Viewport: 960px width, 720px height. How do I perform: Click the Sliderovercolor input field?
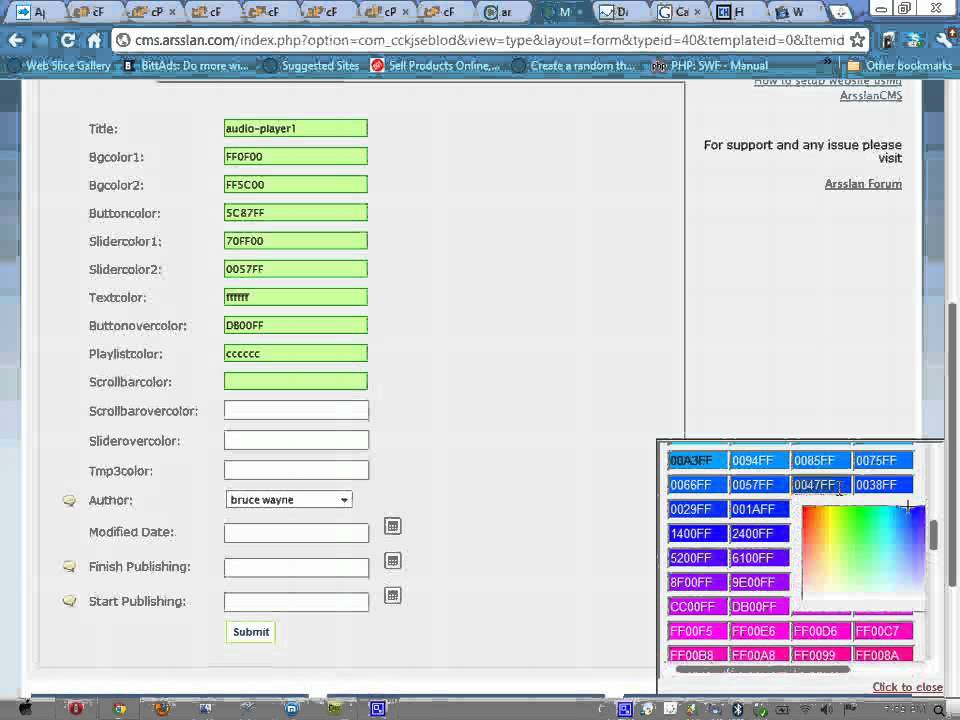coord(296,440)
